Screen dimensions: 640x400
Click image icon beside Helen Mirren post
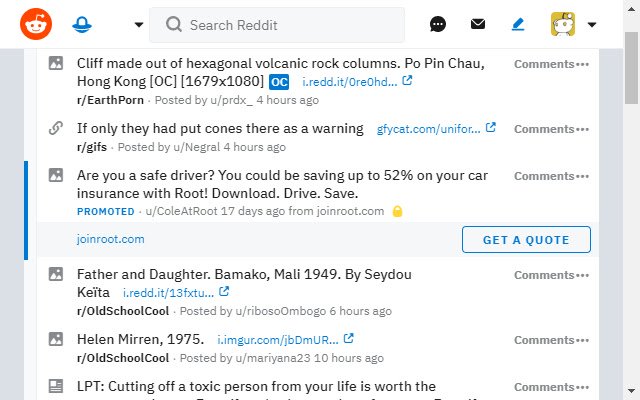(x=56, y=339)
